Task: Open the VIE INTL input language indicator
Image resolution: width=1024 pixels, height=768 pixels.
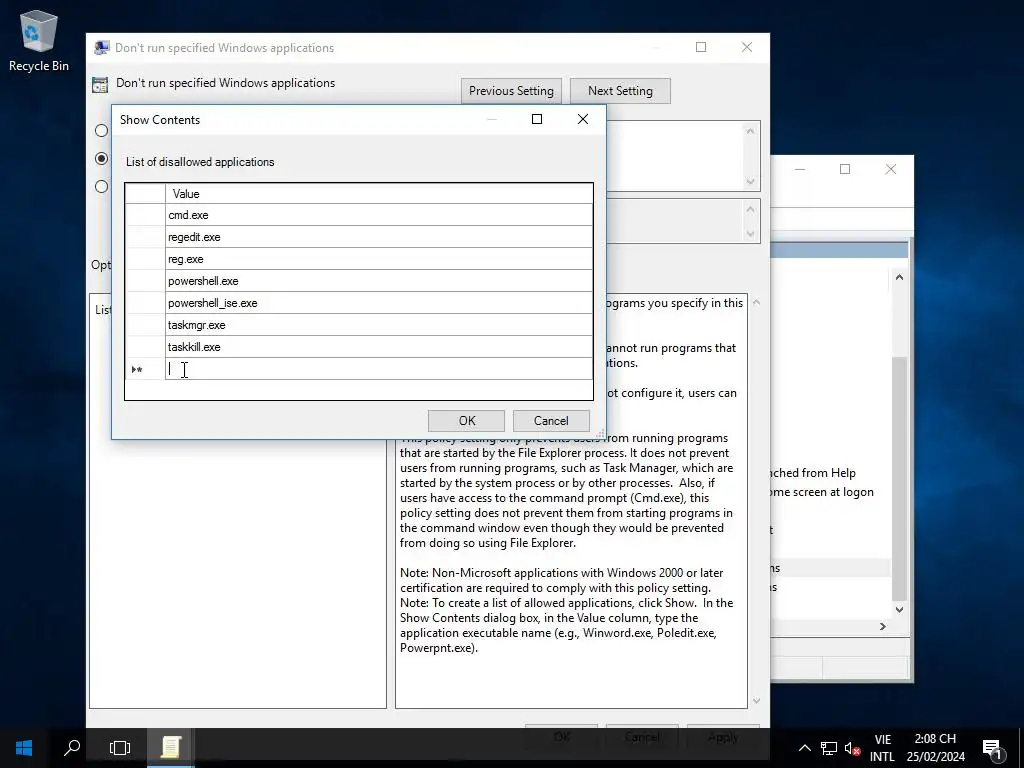Action: click(882, 748)
